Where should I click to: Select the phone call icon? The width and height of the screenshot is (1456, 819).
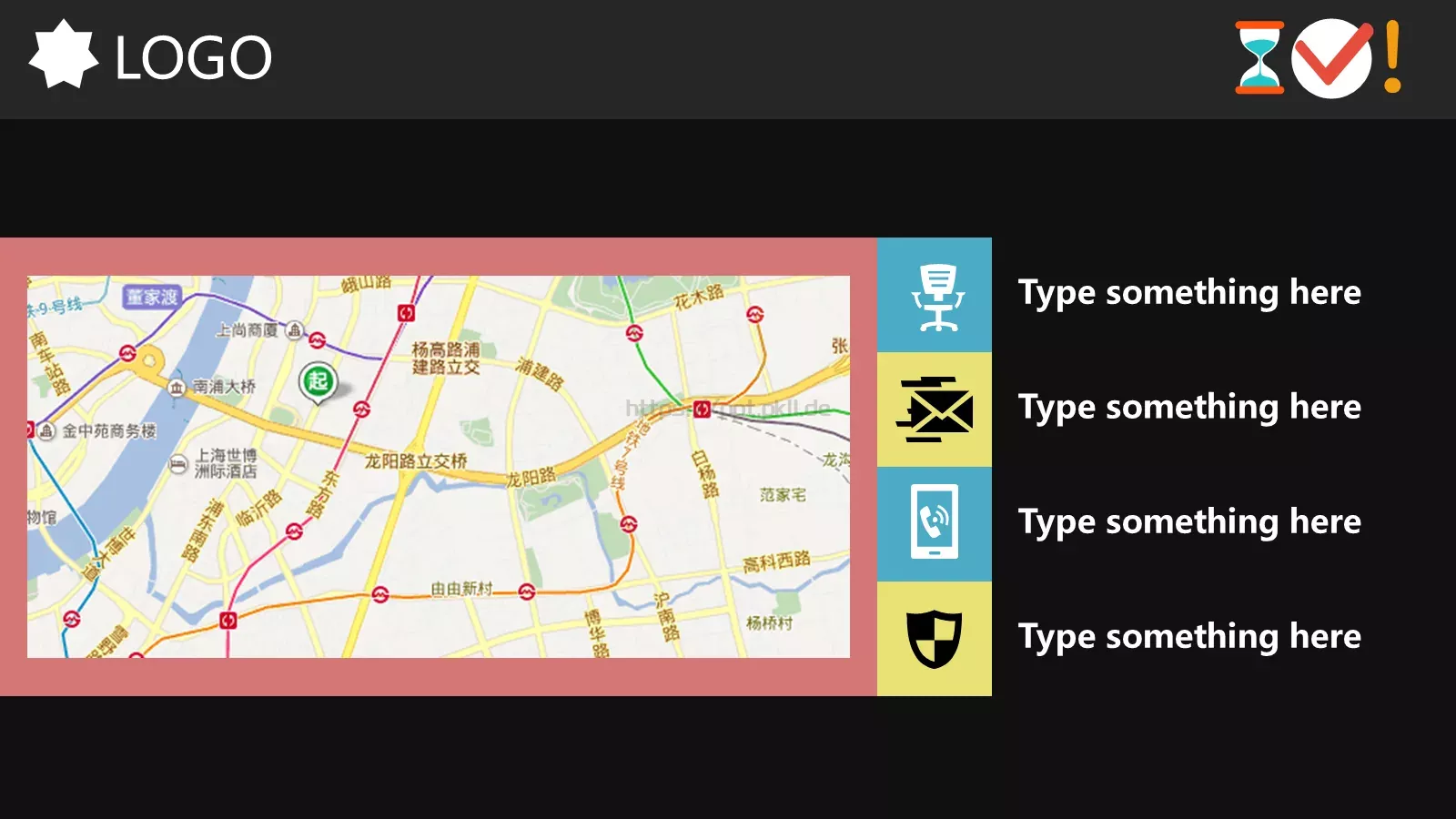pos(935,521)
